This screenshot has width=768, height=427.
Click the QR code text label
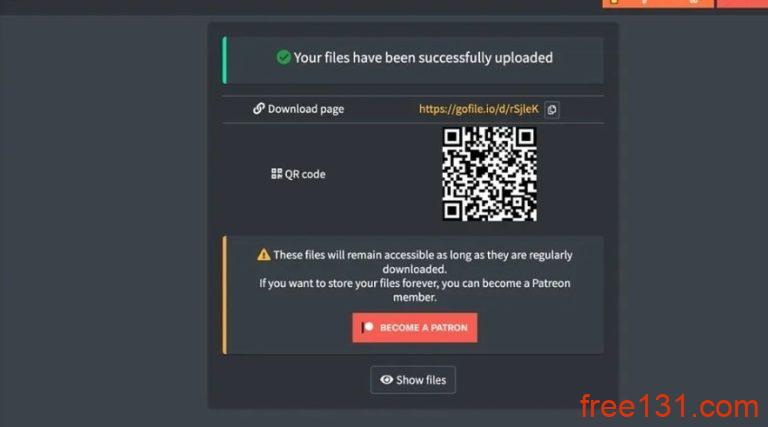tap(305, 174)
